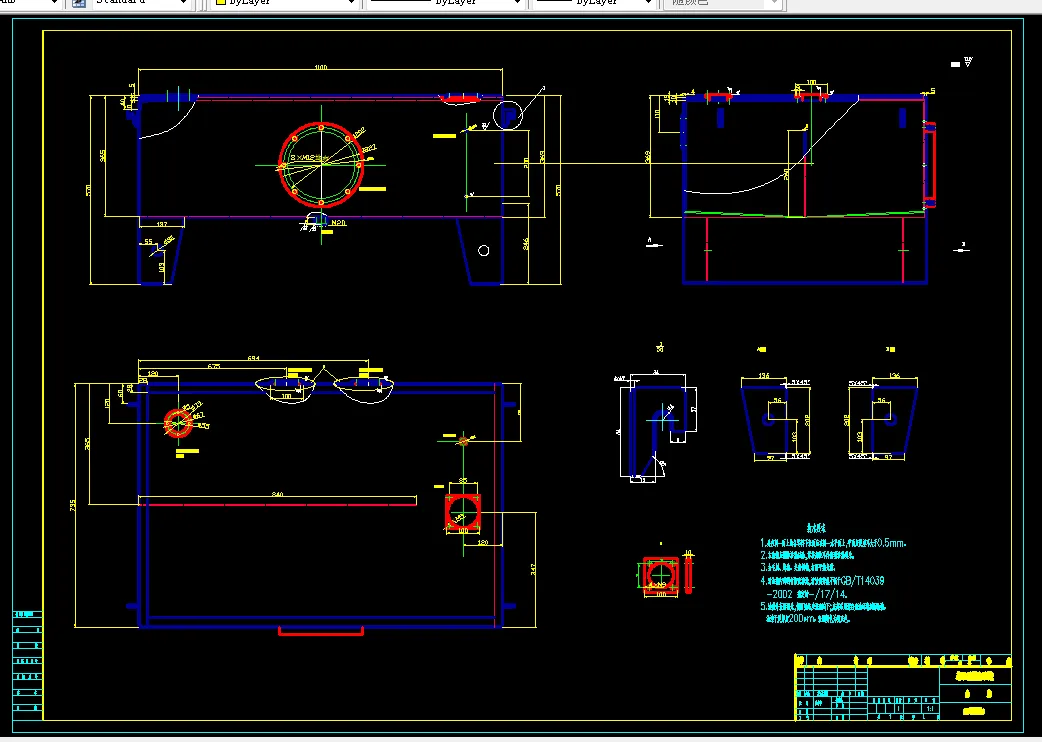Click the 735 vertical dimension text
Screen dimensions: 1042x742
(x=72, y=505)
